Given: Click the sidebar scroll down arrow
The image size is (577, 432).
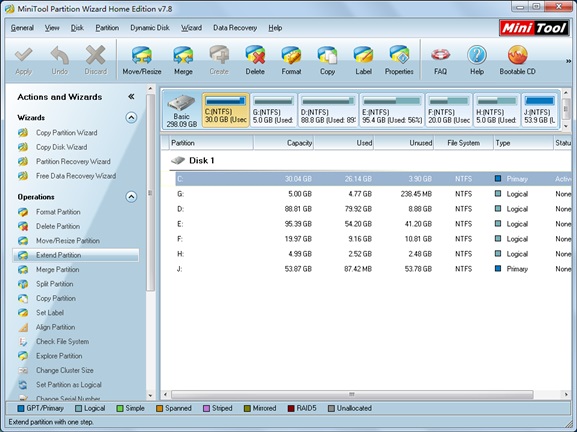Looking at the screenshot, I should (150, 396).
